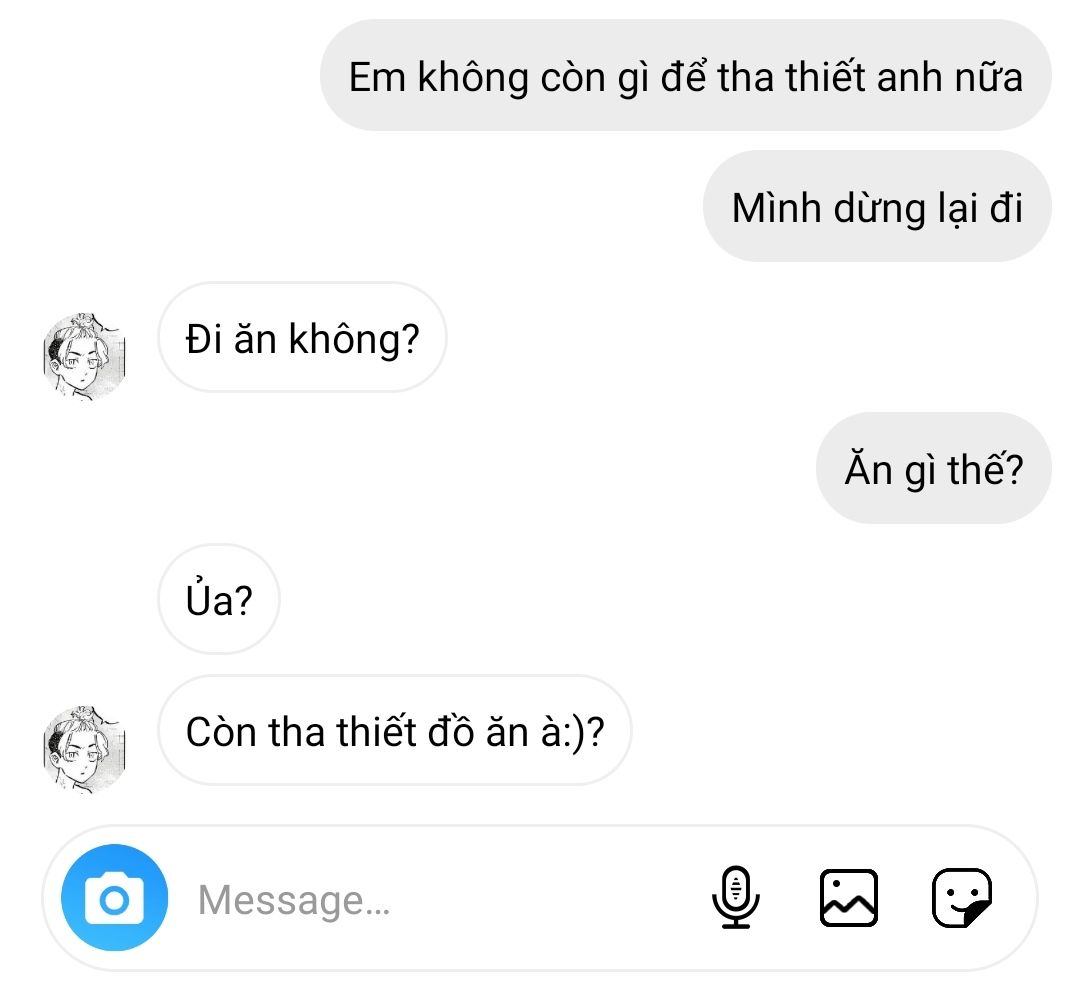1080x983 pixels.
Task: Launch camera from the message bar
Action: tap(114, 898)
